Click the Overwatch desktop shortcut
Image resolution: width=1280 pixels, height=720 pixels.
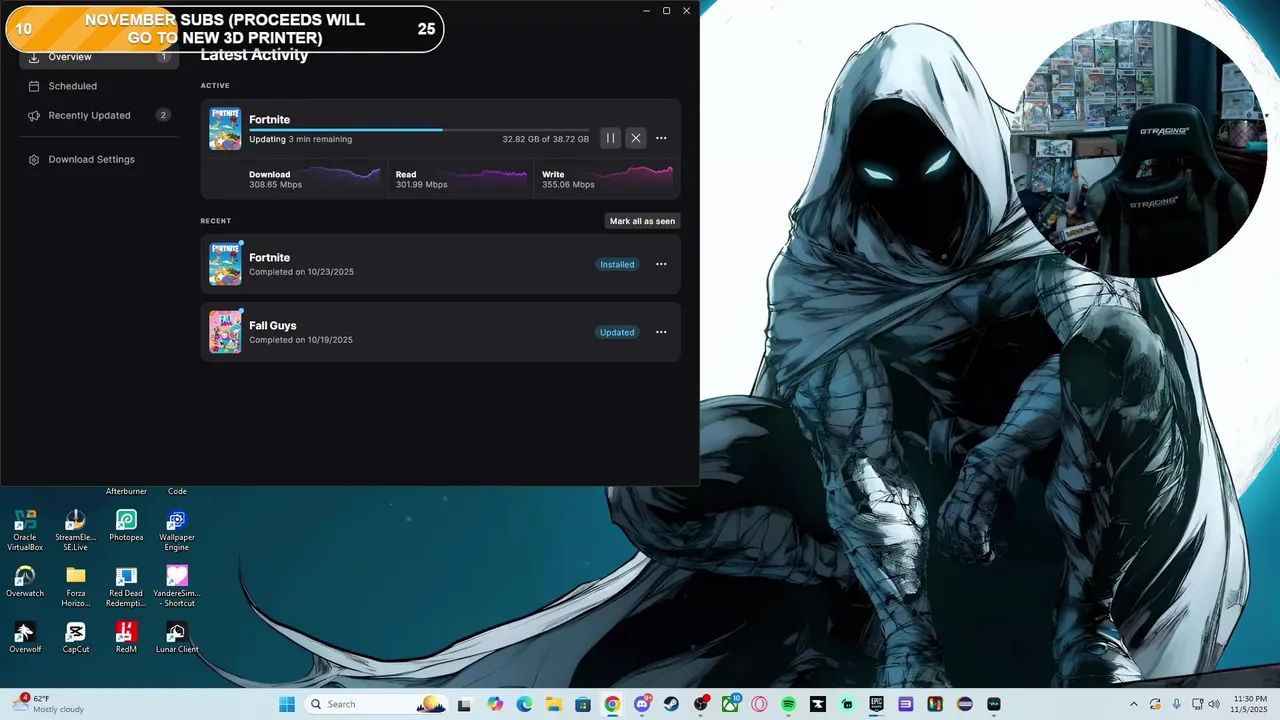click(25, 582)
